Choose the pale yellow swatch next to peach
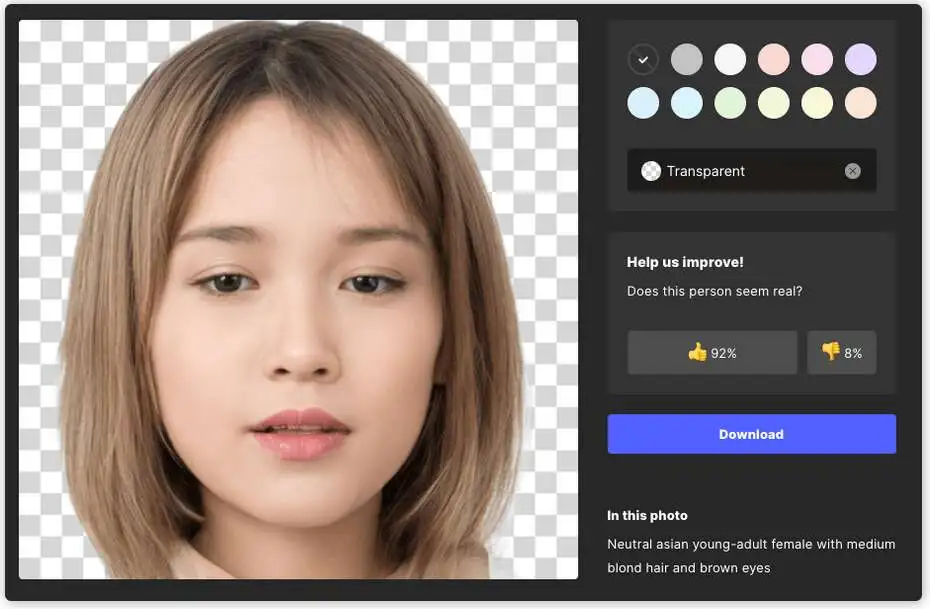The width and height of the screenshot is (930, 609). click(817, 103)
